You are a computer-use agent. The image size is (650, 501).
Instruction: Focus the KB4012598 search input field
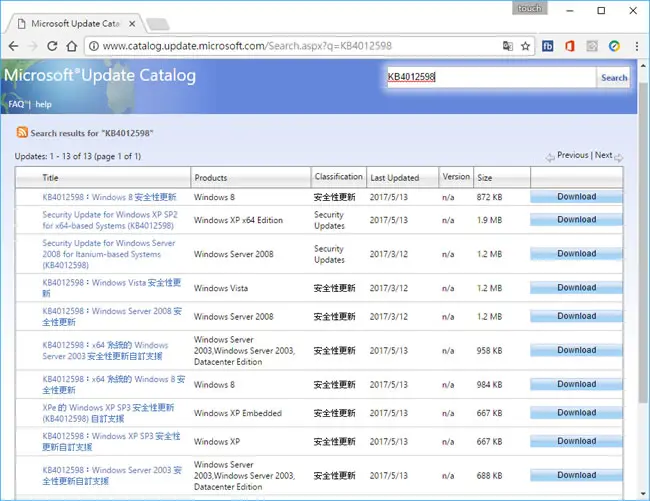pos(491,77)
